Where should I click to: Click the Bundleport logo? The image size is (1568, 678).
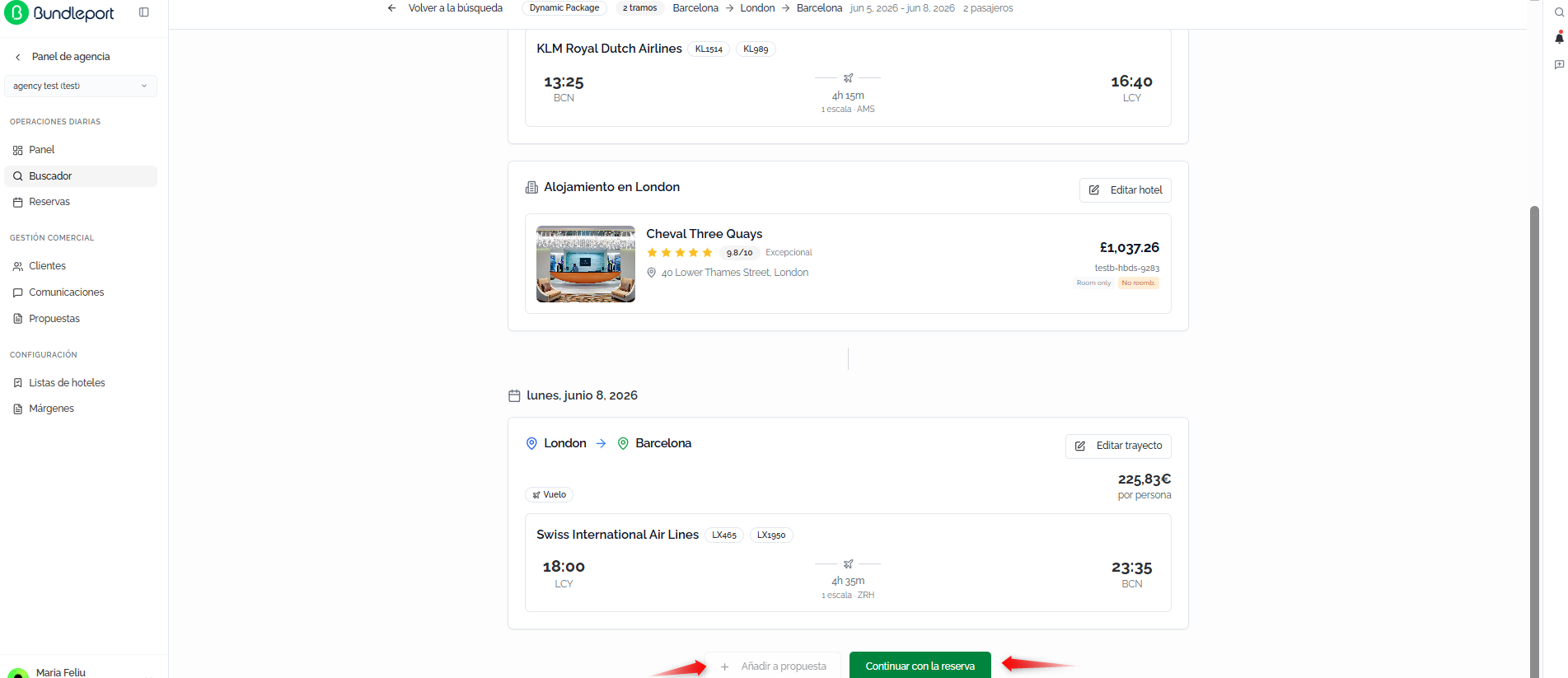59,13
